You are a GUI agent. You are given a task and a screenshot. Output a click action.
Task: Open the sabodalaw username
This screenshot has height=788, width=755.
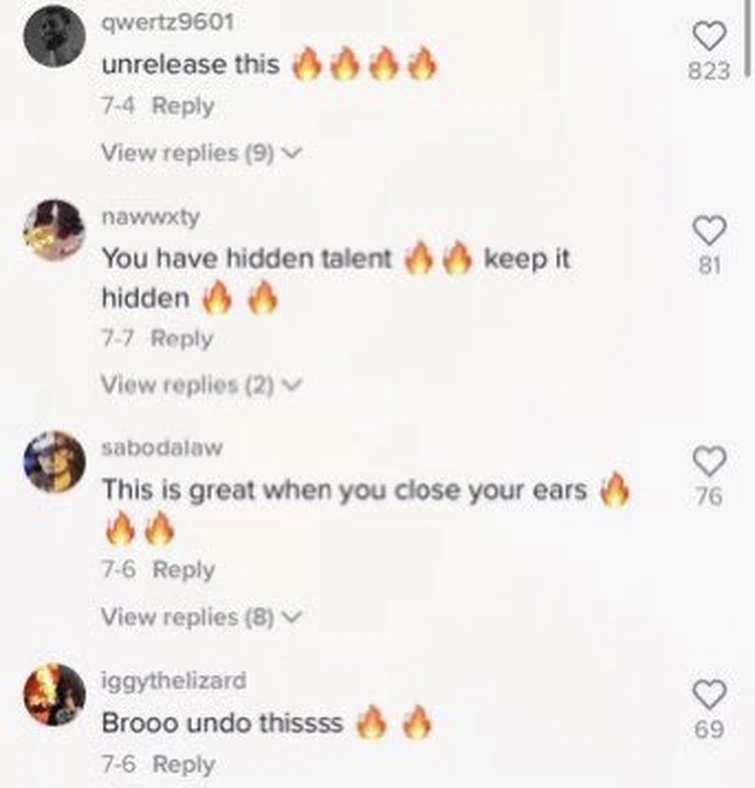[162, 448]
